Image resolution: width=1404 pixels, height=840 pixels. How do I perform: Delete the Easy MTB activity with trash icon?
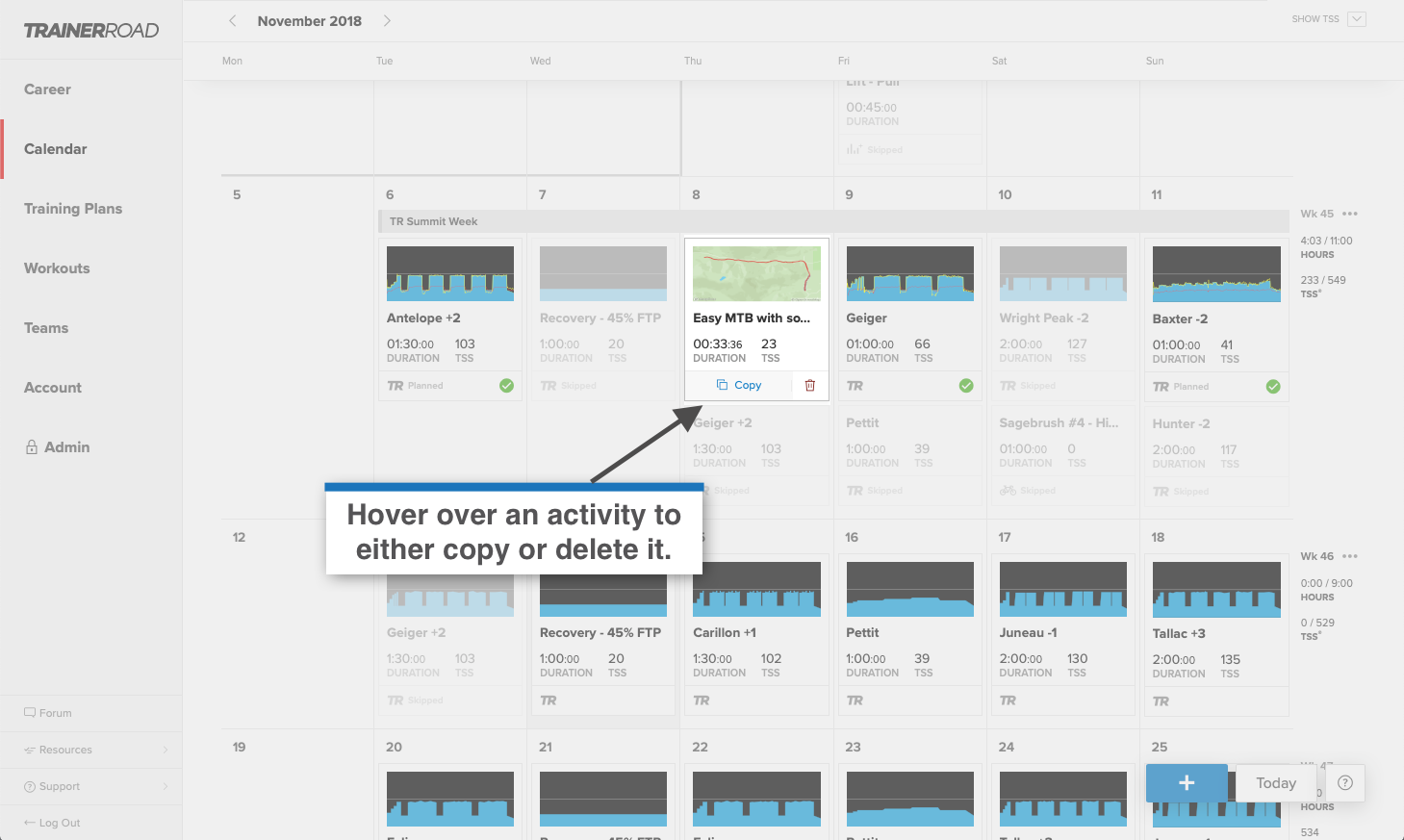point(810,385)
